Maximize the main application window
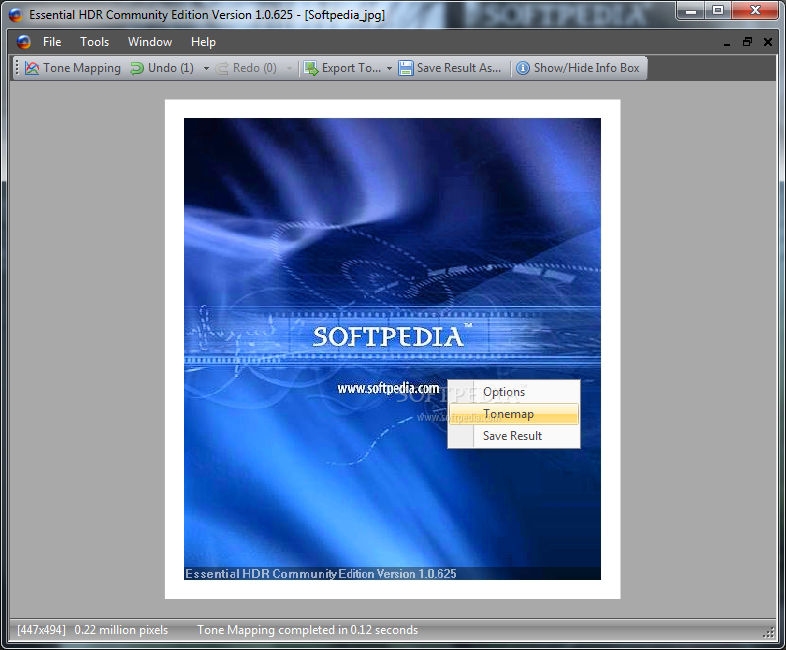This screenshot has height=650, width=786. pos(718,11)
